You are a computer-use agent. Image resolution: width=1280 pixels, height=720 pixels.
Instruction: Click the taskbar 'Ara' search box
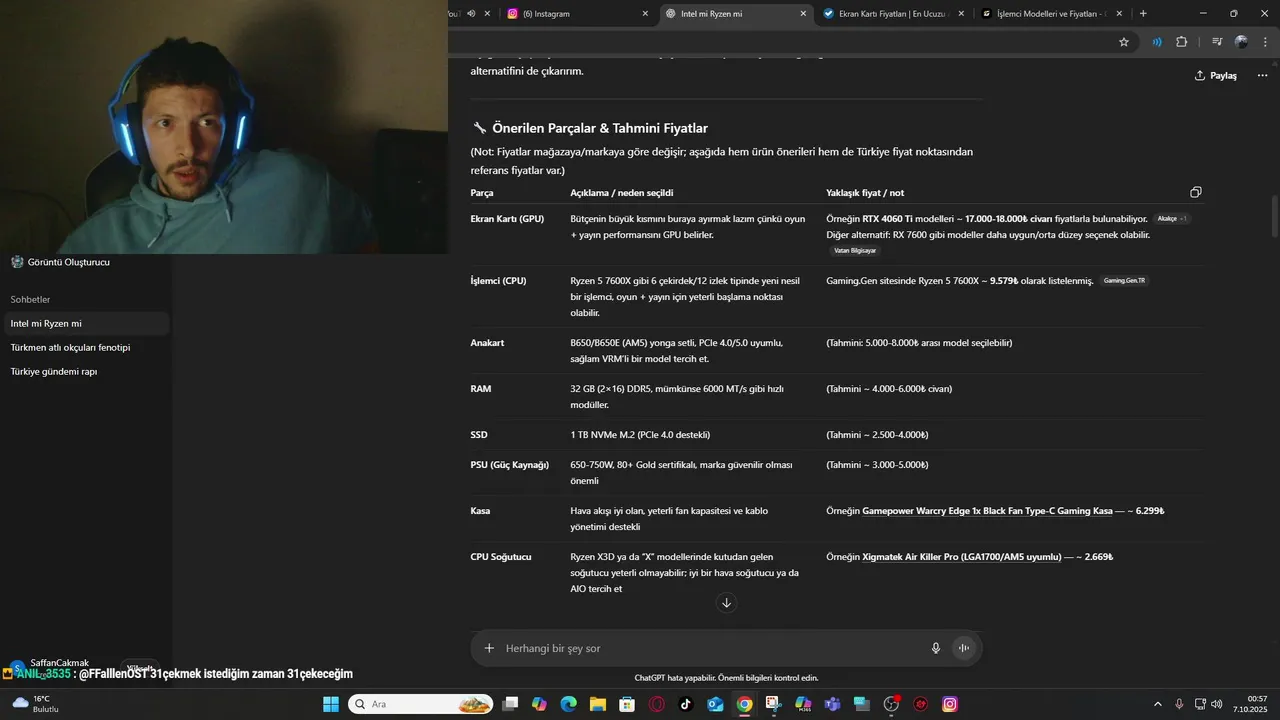(x=421, y=704)
